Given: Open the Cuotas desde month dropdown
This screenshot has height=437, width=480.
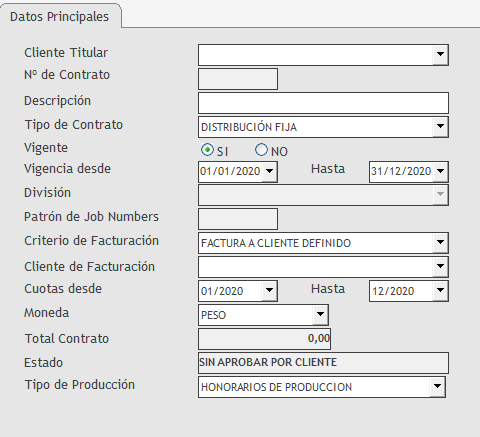Looking at the screenshot, I should click(x=269, y=291).
